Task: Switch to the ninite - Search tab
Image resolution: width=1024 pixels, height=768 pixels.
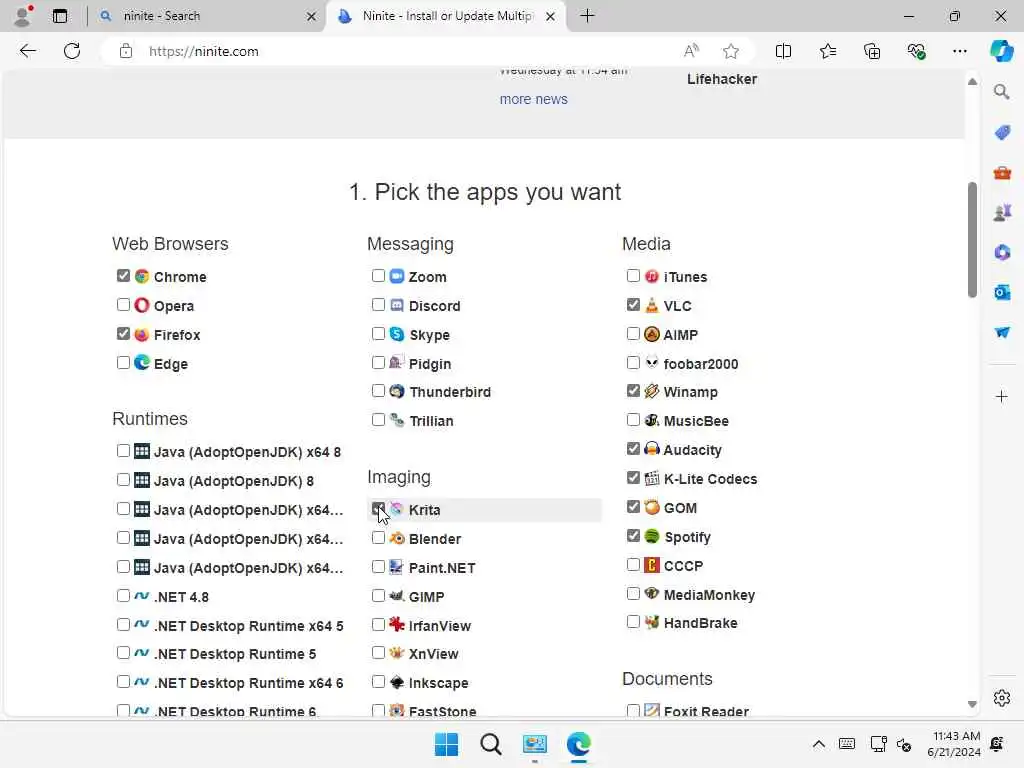Action: [x=208, y=16]
